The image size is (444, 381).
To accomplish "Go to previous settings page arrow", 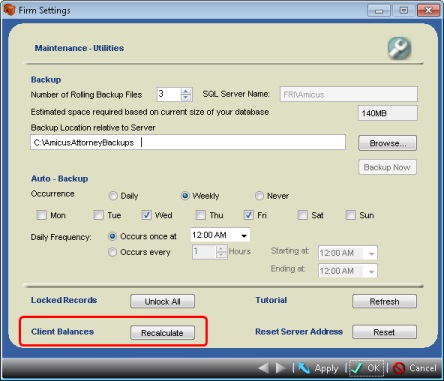I will tap(264, 368).
